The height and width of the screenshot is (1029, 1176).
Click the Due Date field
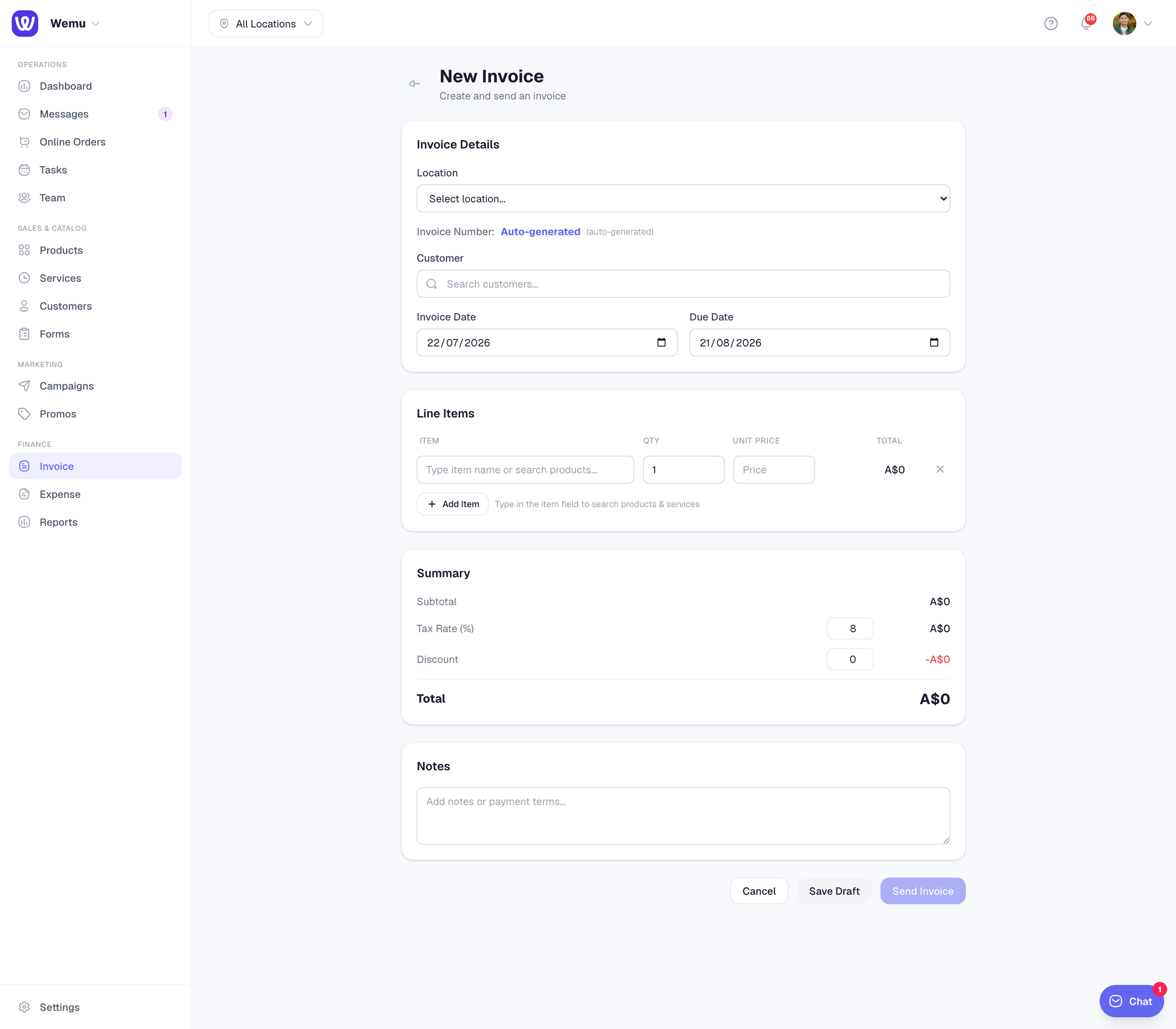point(819,342)
